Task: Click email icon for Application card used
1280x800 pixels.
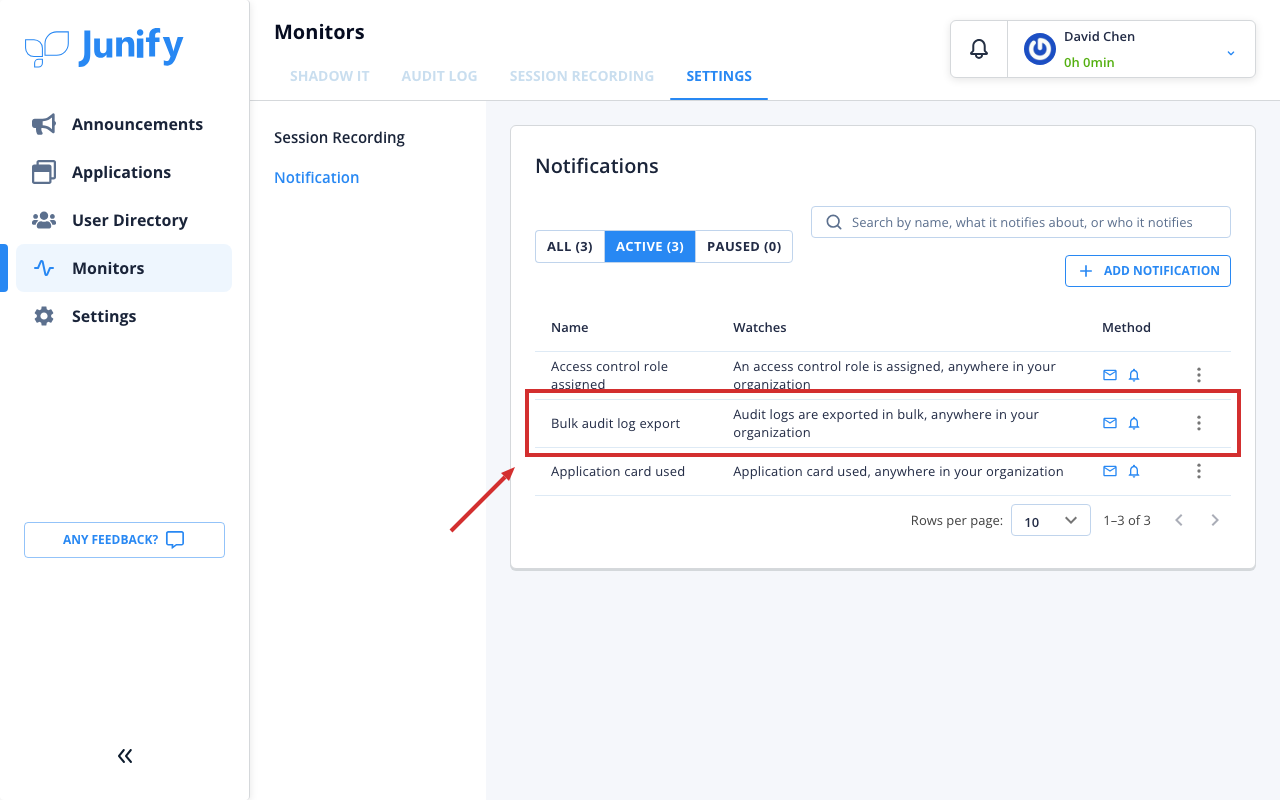Action: 1110,471
